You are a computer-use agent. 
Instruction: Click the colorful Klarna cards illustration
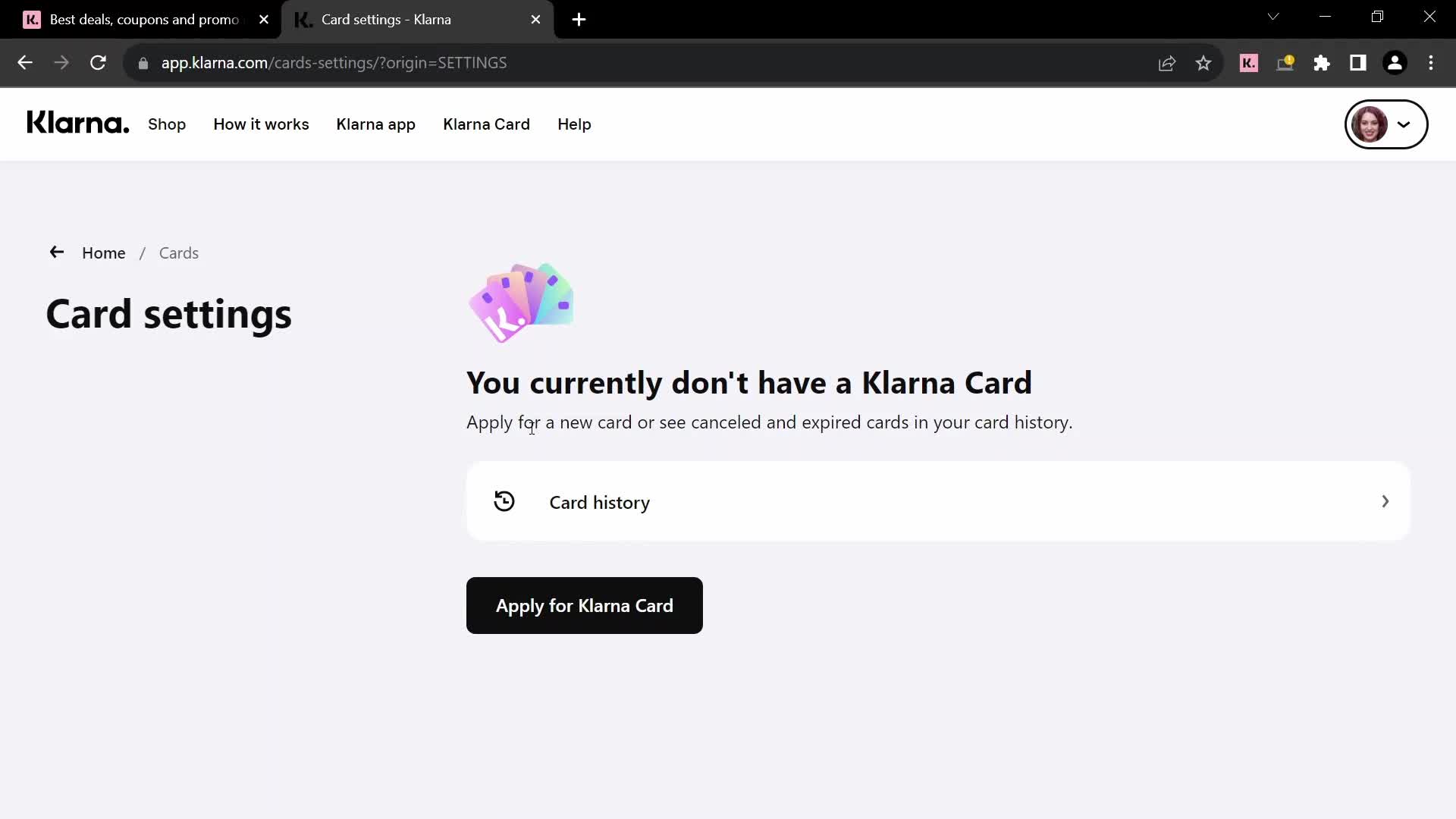point(522,303)
